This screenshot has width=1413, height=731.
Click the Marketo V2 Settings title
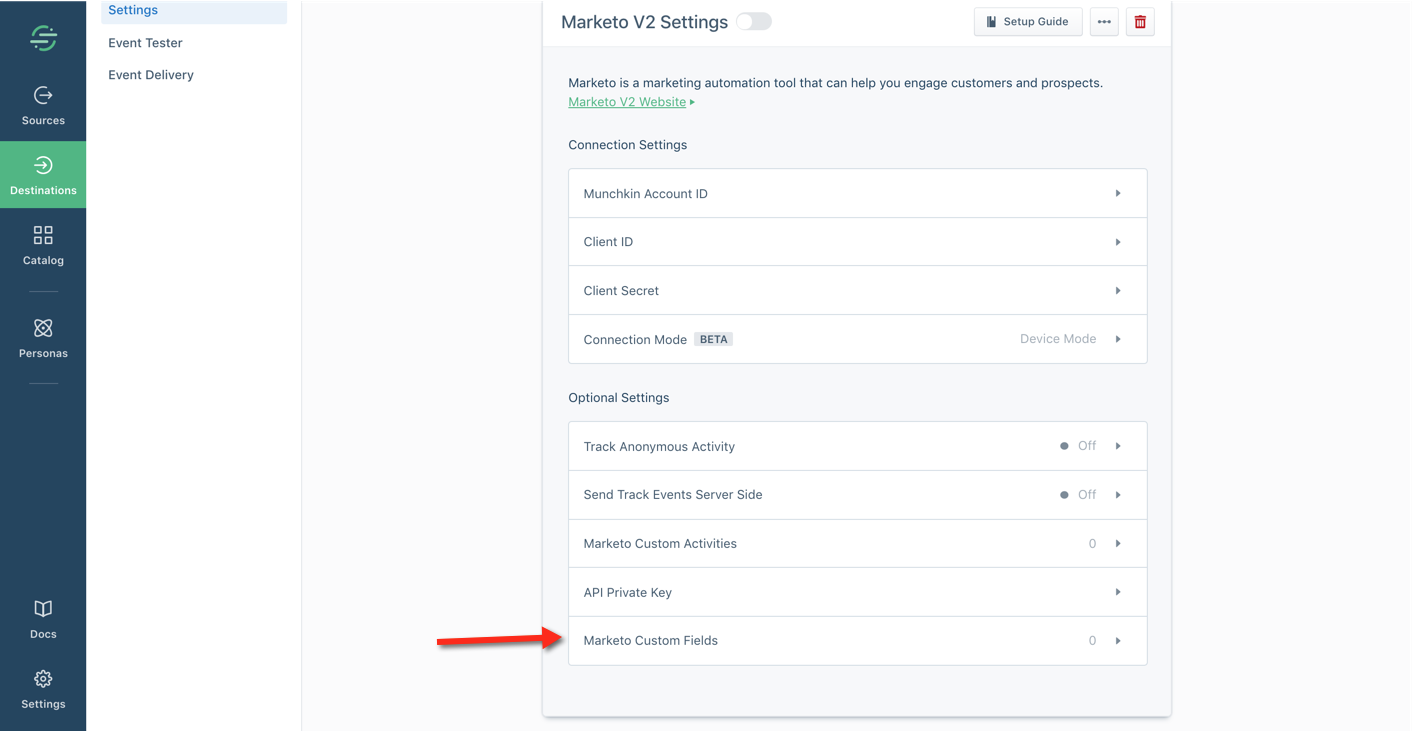pos(644,22)
